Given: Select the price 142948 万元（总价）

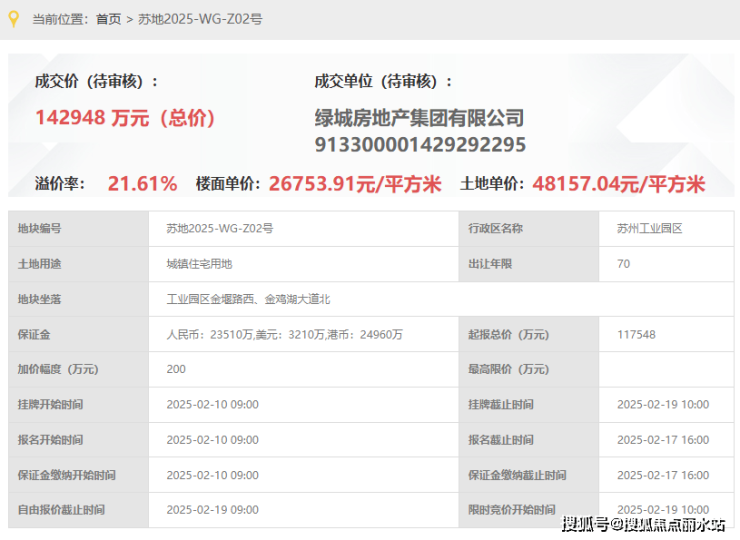Looking at the screenshot, I should [126, 118].
